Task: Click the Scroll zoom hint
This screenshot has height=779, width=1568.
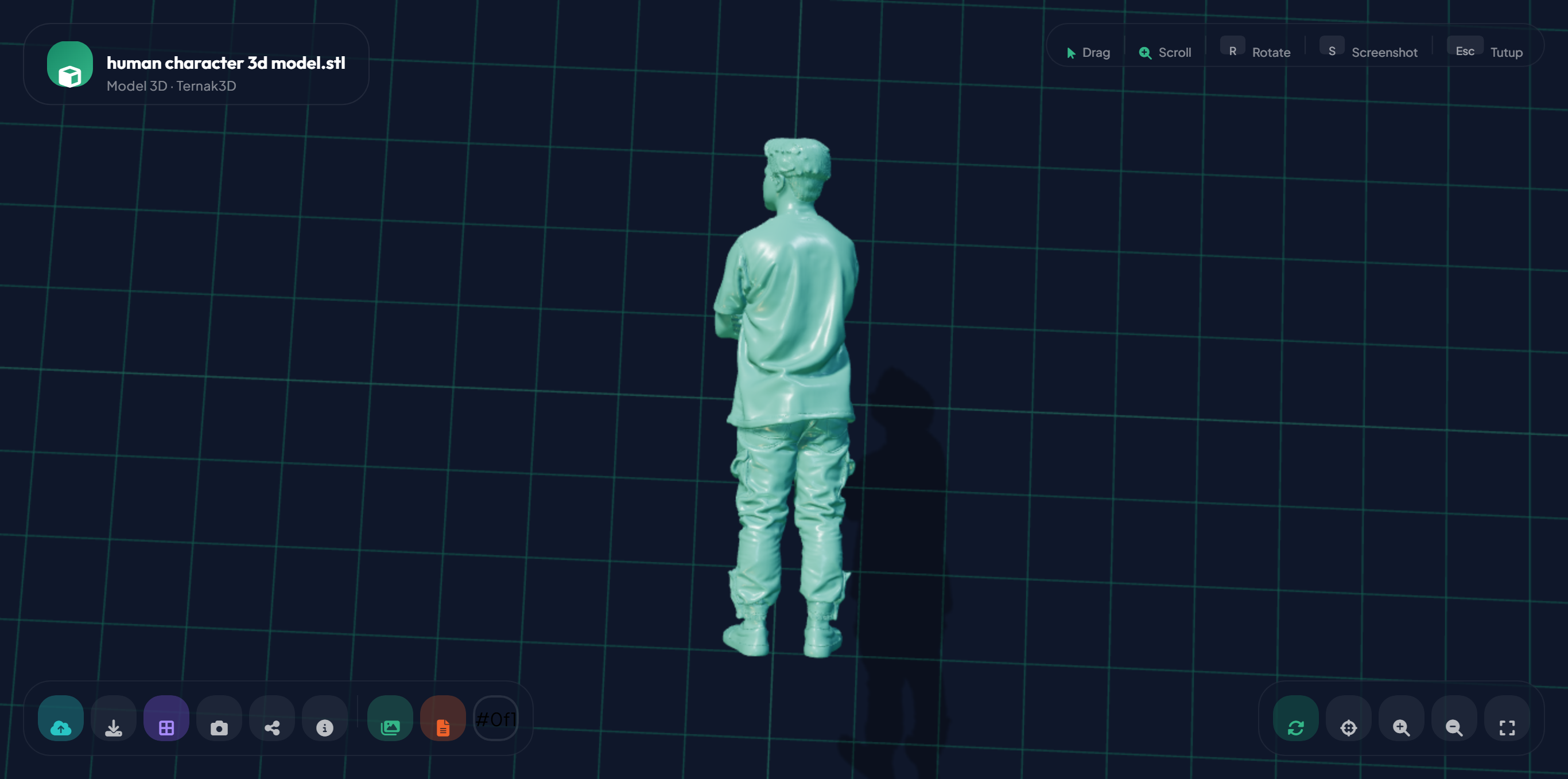Action: [x=1165, y=52]
